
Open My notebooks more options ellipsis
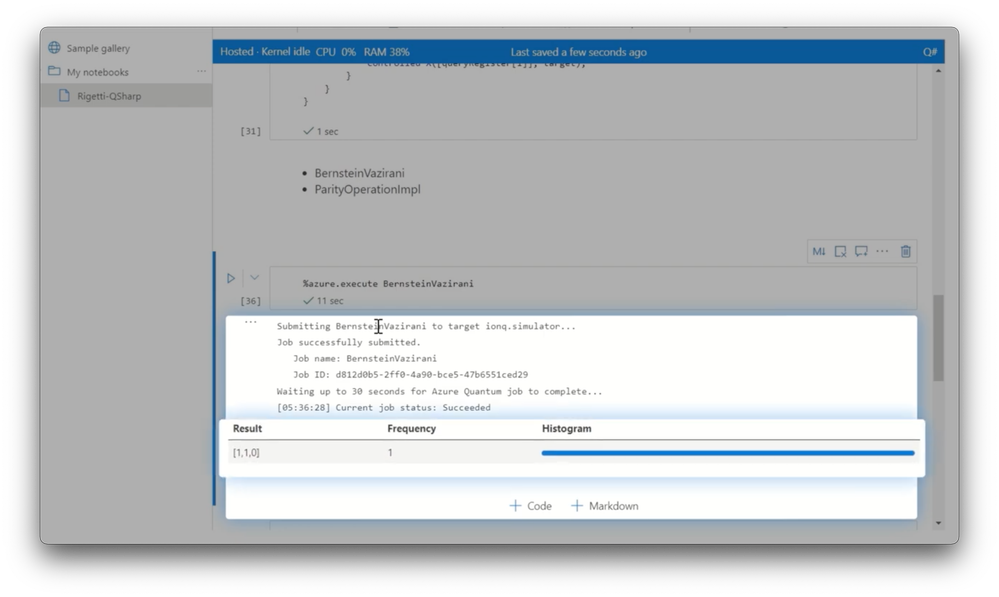201,71
